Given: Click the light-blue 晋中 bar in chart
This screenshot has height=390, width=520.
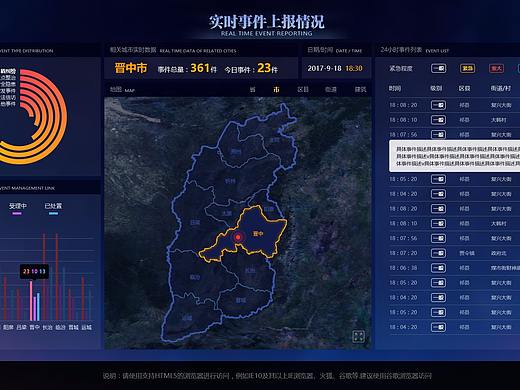Looking at the screenshot, I should pos(38,307).
